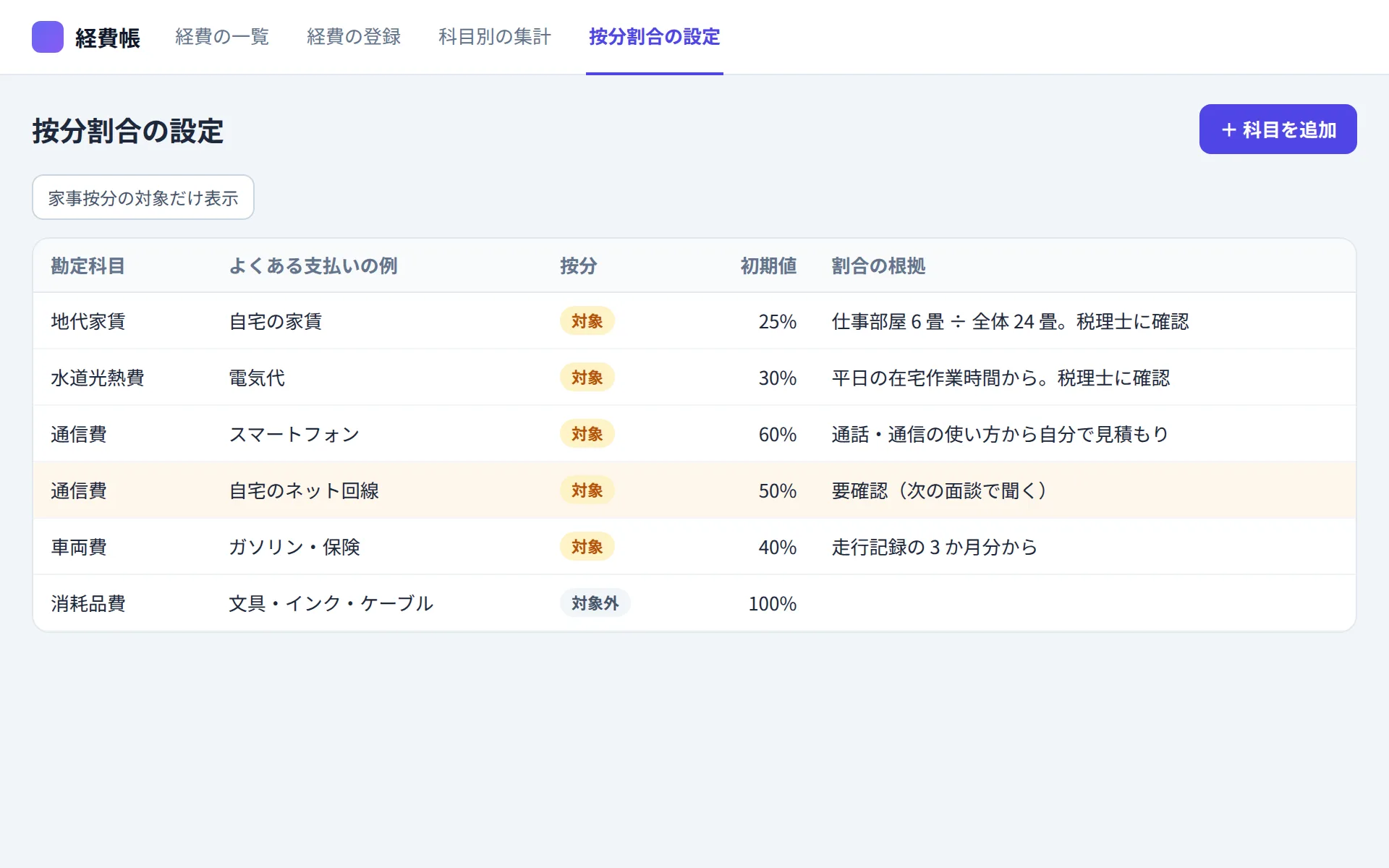Click the 30% initial value

coord(778,378)
